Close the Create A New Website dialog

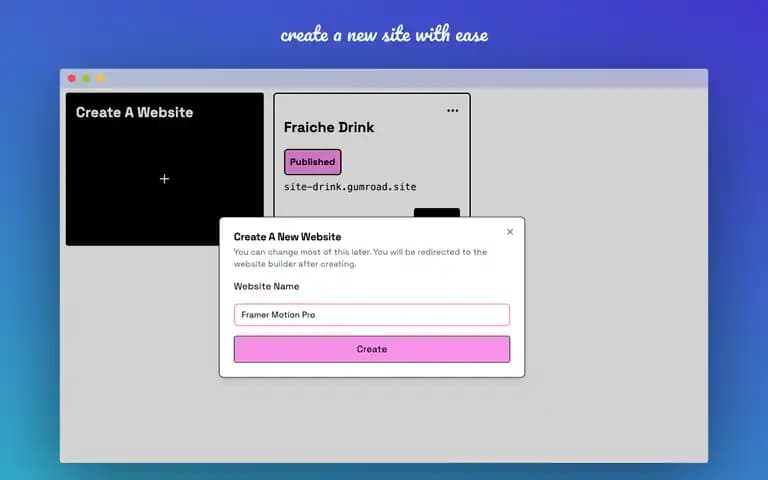tap(510, 232)
